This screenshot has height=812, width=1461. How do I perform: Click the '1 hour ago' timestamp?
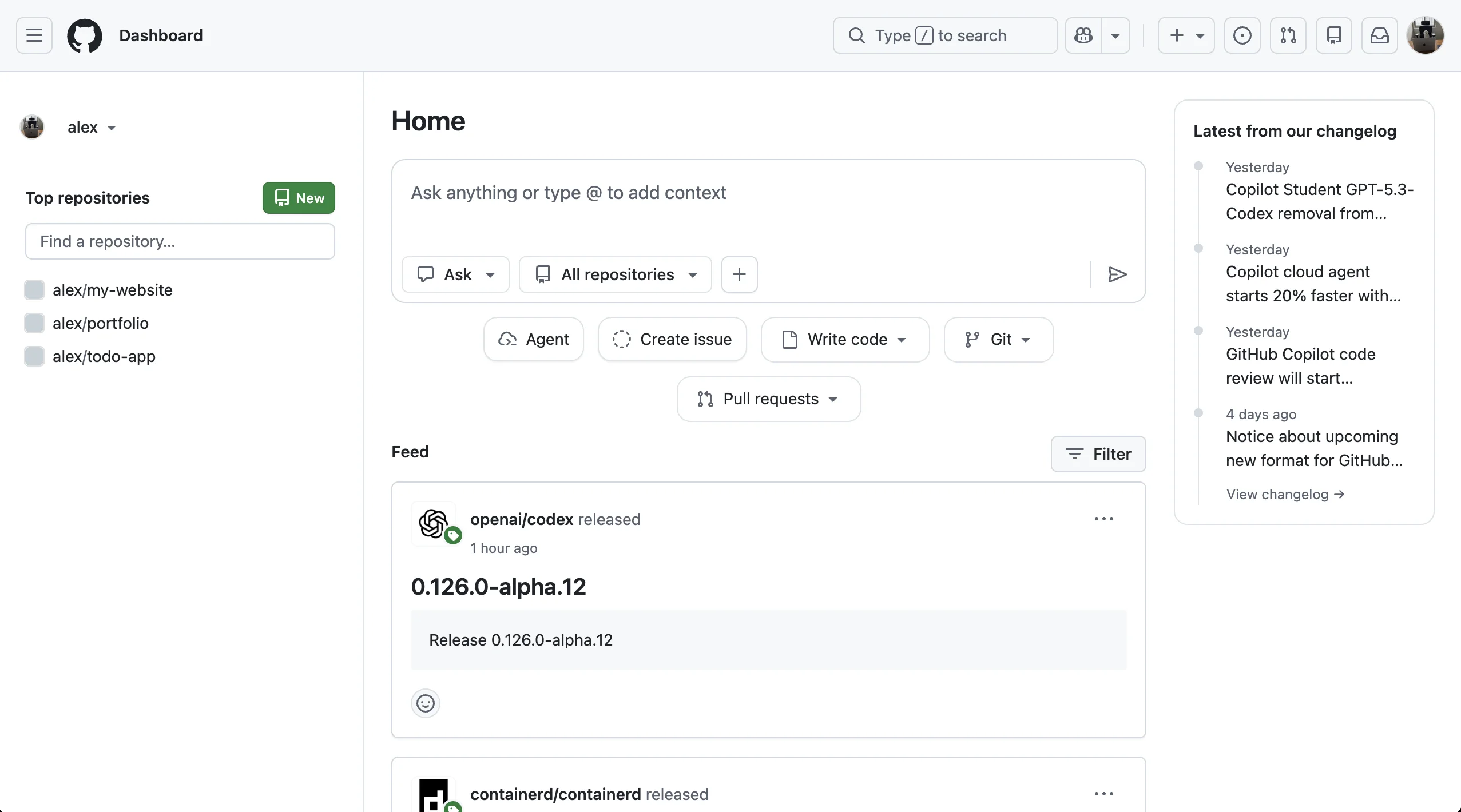pyautogui.click(x=503, y=548)
